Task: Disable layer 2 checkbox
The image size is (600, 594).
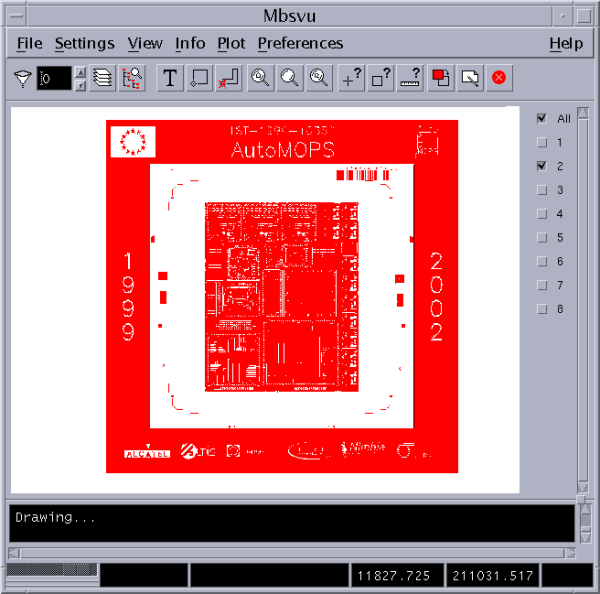Action: [x=541, y=166]
